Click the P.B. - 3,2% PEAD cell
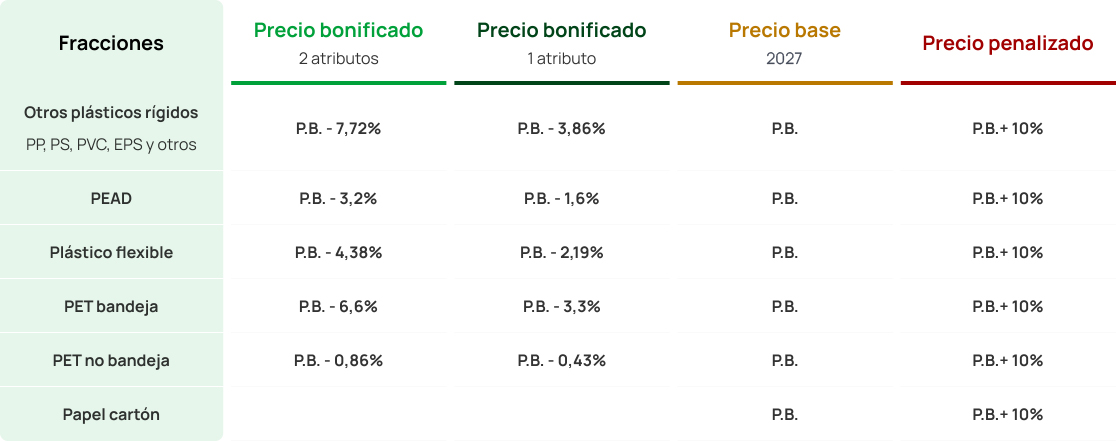The height and width of the screenshot is (441, 1116). (x=338, y=198)
